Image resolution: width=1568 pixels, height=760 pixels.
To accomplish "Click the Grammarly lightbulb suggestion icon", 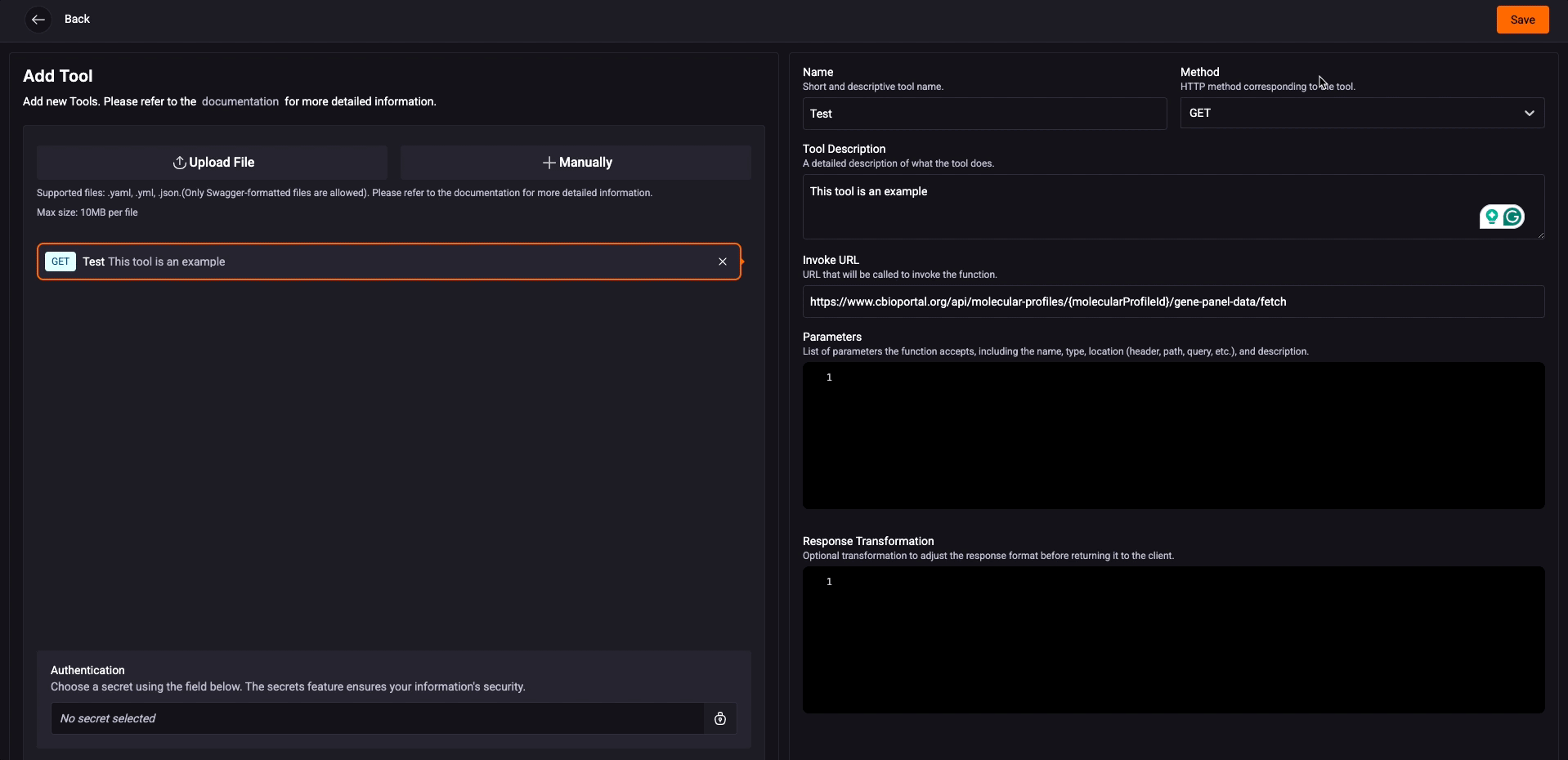I will coord(1491,217).
